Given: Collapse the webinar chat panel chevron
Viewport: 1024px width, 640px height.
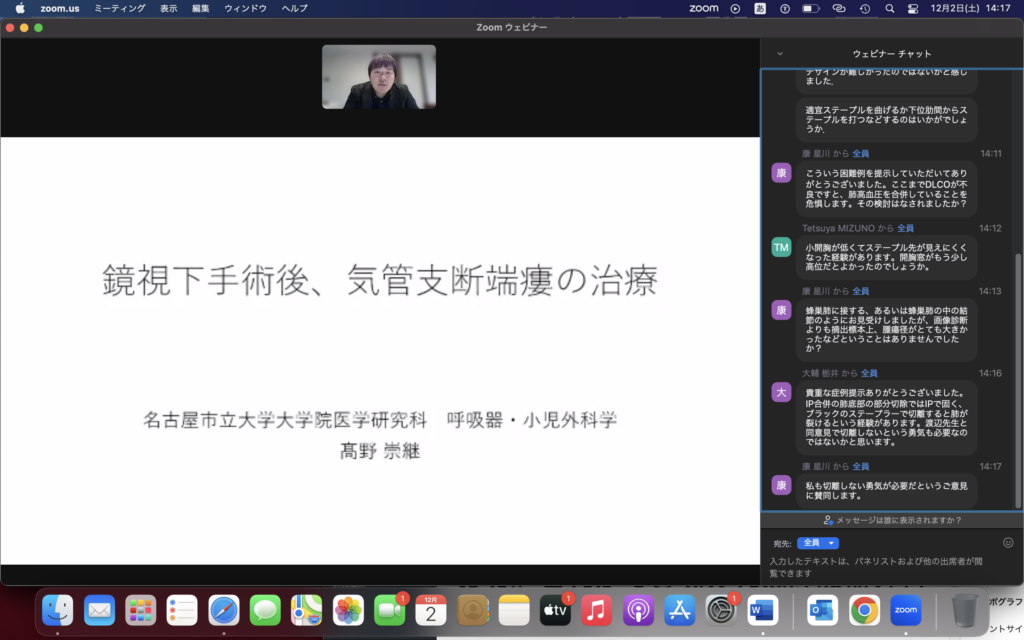Looking at the screenshot, I should 780,54.
